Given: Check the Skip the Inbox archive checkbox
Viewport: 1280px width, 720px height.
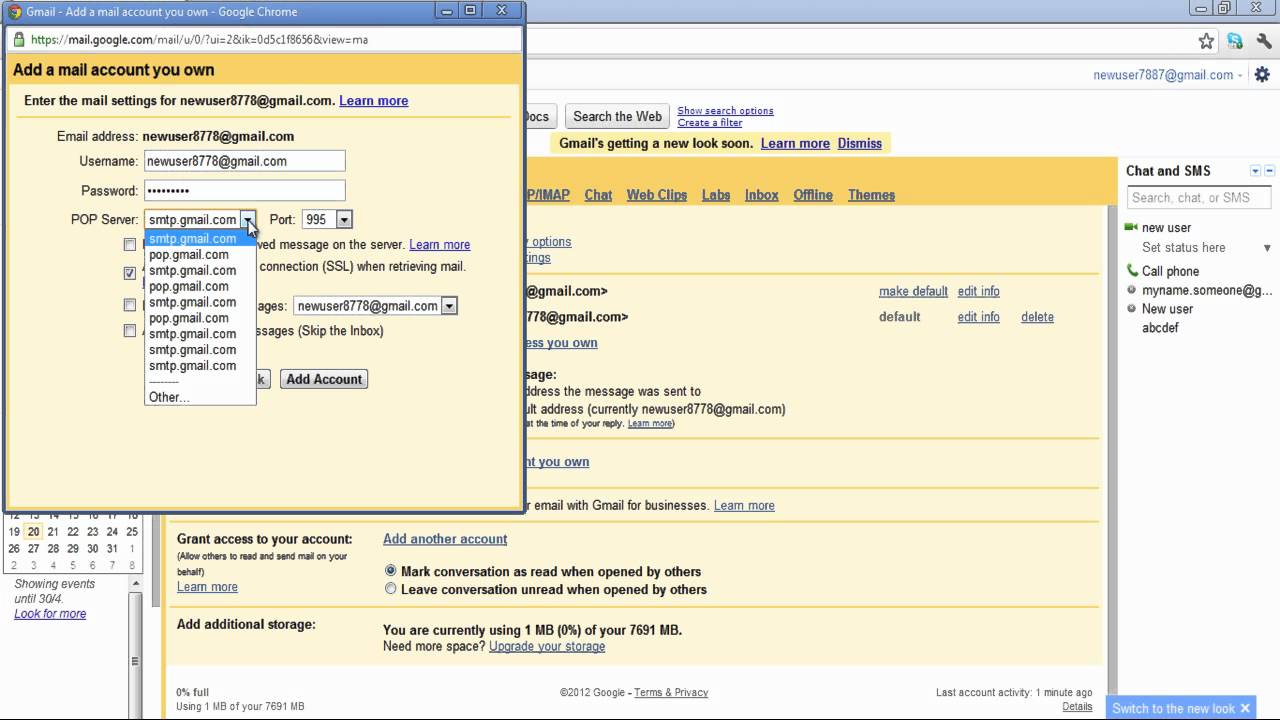Looking at the screenshot, I should [130, 330].
